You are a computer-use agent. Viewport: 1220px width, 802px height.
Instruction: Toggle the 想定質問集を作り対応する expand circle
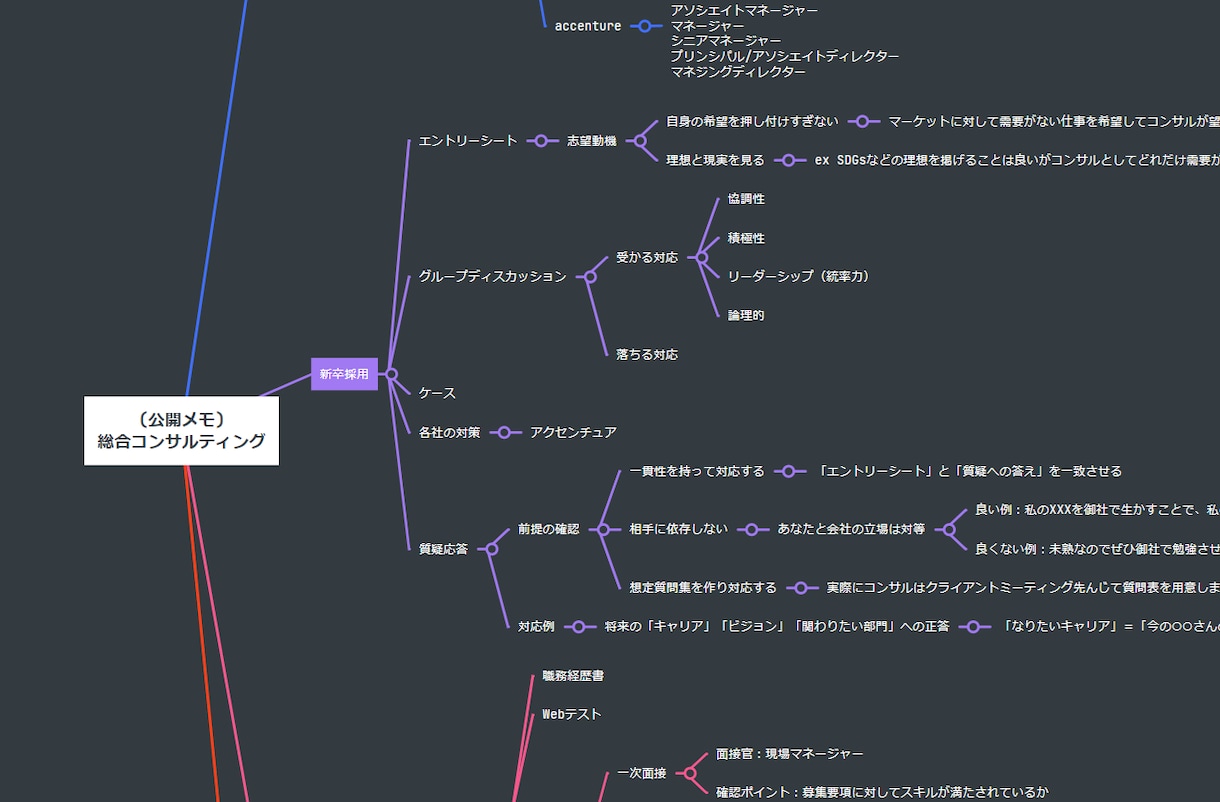[x=800, y=588]
